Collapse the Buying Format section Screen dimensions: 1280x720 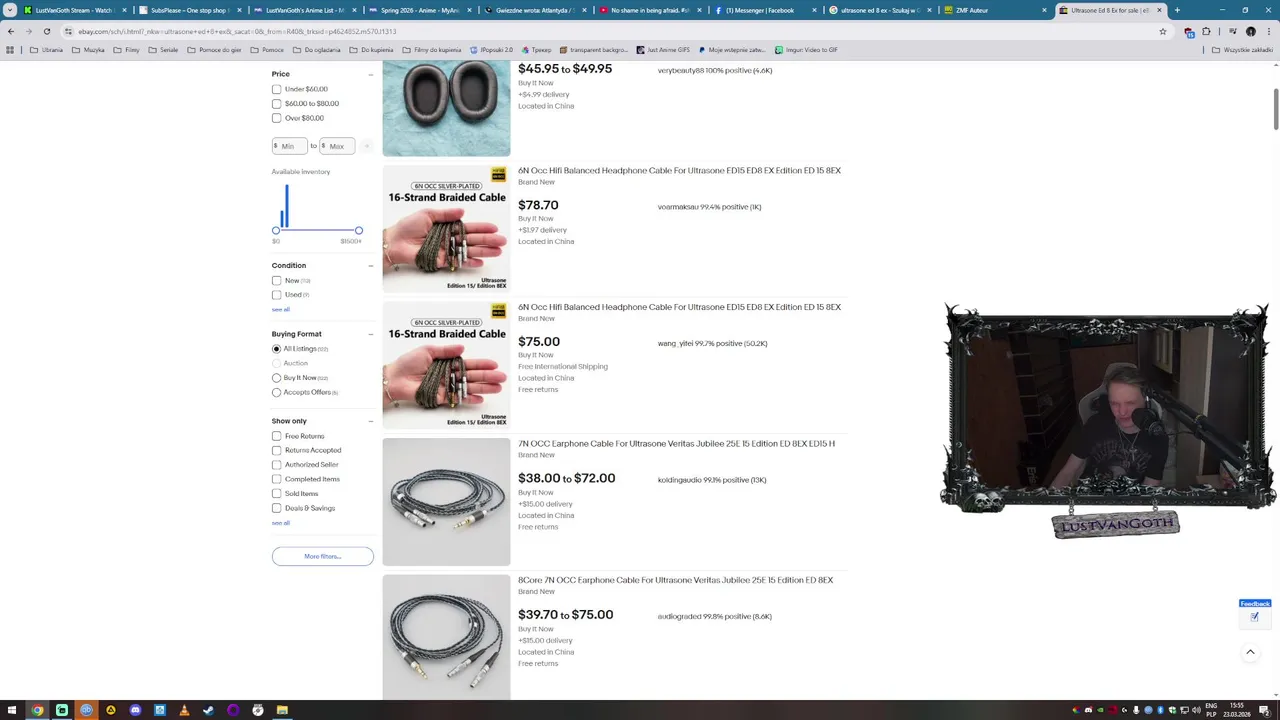pos(370,334)
